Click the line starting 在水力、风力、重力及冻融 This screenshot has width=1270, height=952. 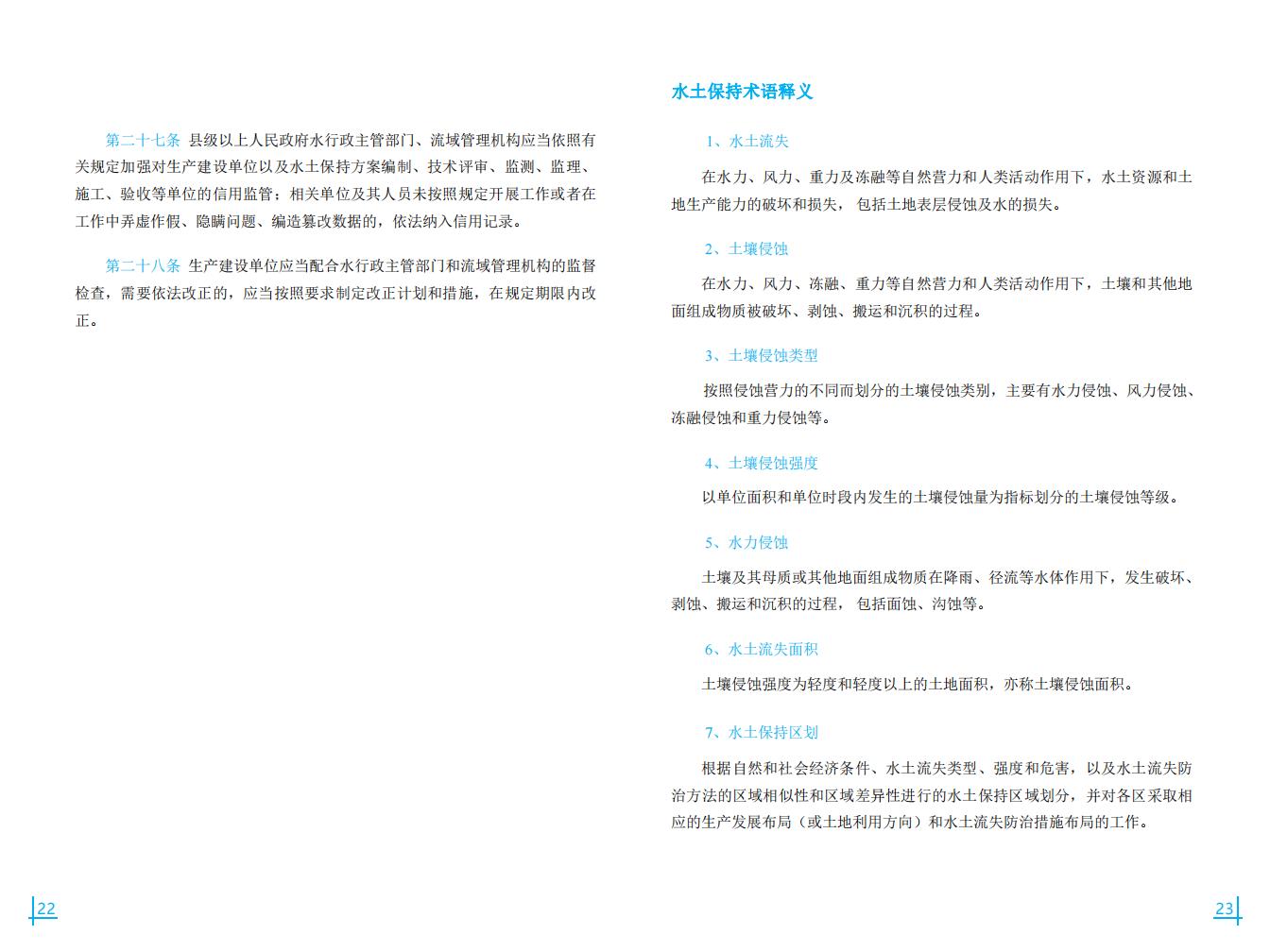(x=947, y=178)
